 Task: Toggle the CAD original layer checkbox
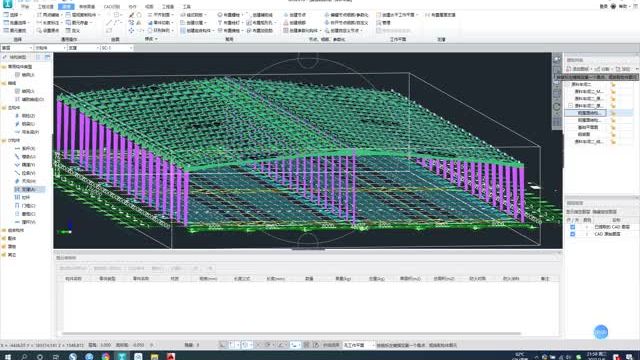tap(572, 234)
